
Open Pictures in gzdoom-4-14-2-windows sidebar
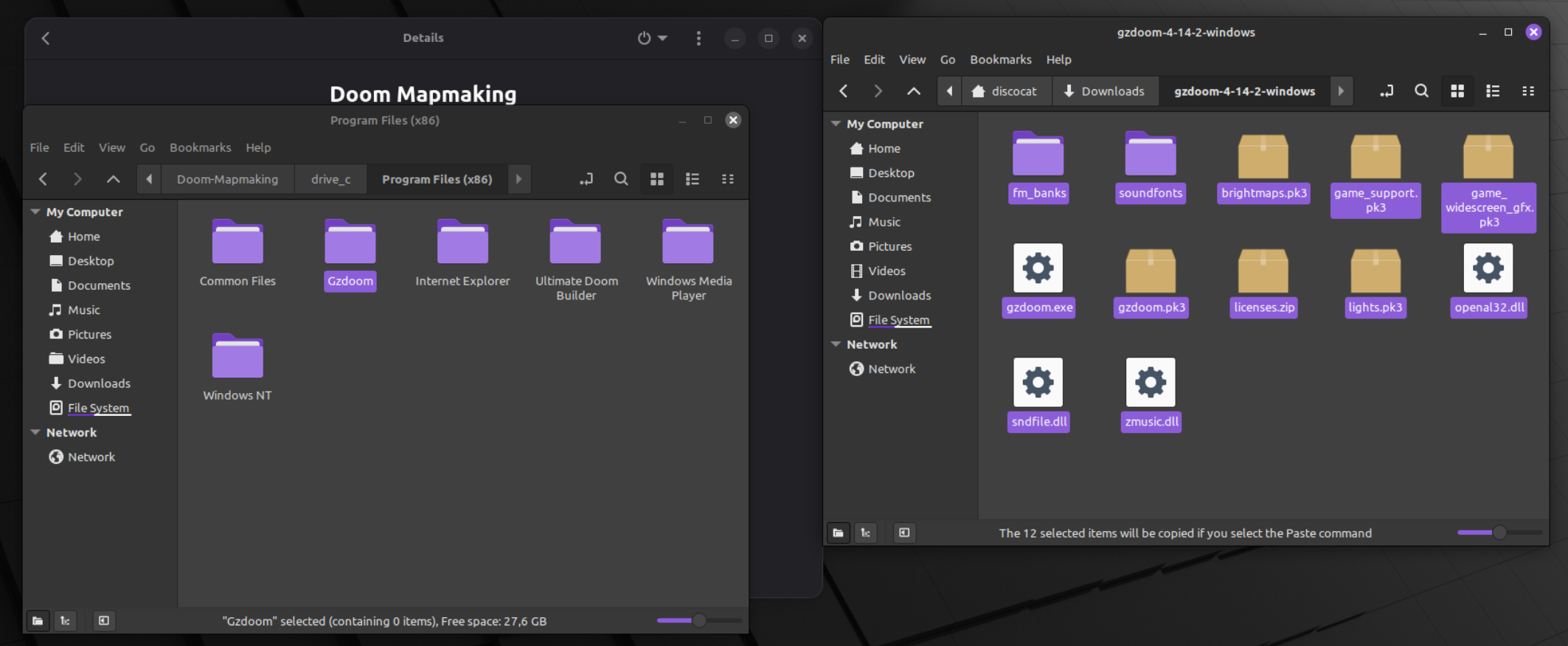889,246
